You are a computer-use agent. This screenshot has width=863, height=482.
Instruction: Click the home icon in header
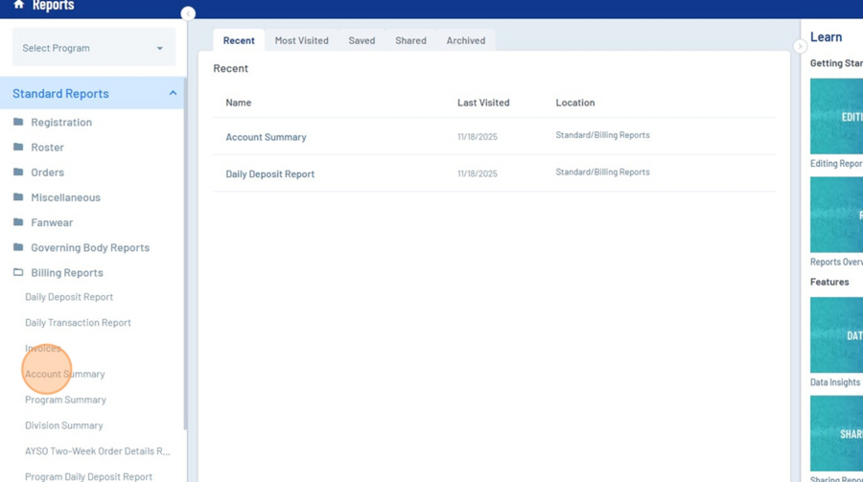[18, 5]
